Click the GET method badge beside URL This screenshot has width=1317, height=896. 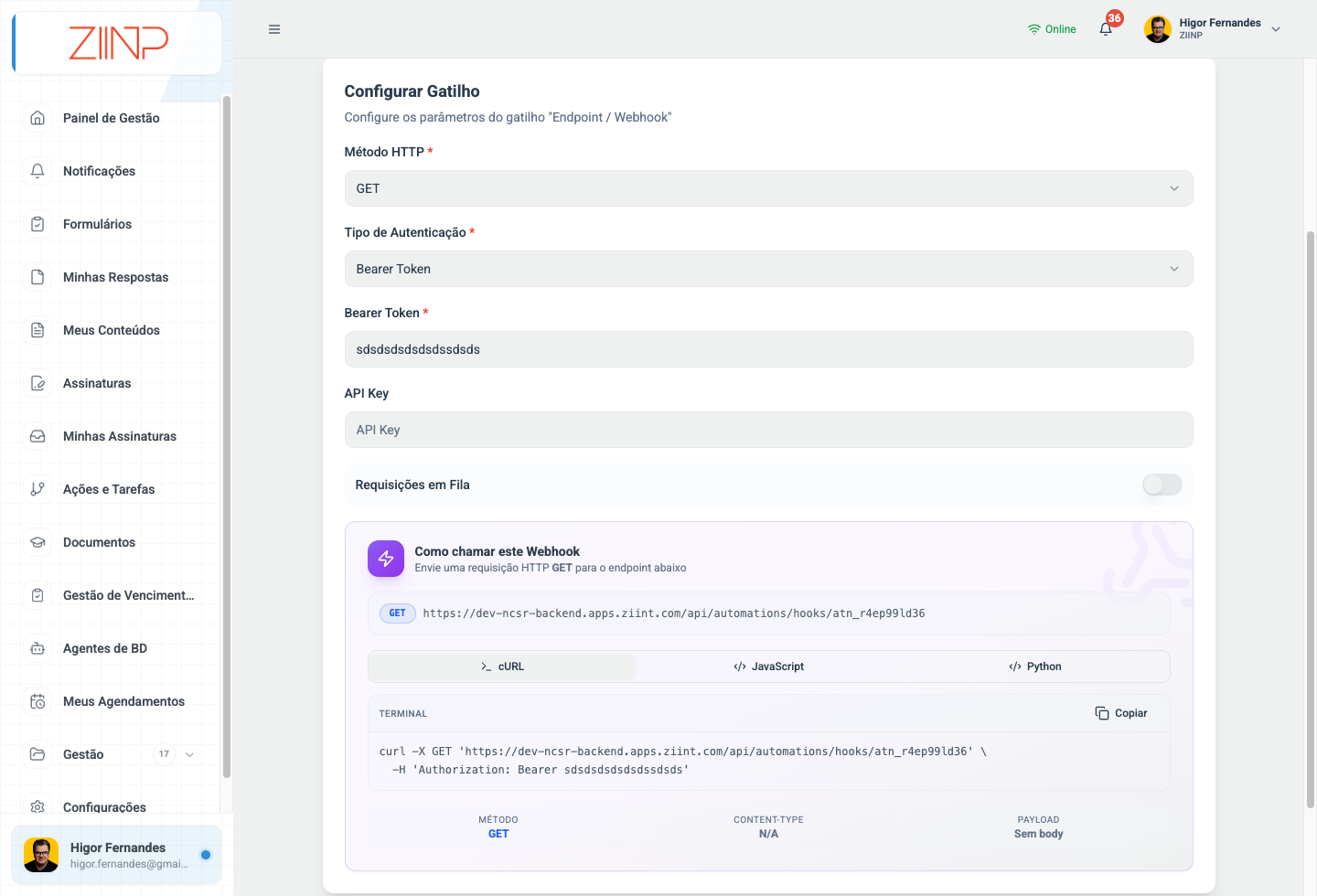pyautogui.click(x=397, y=613)
